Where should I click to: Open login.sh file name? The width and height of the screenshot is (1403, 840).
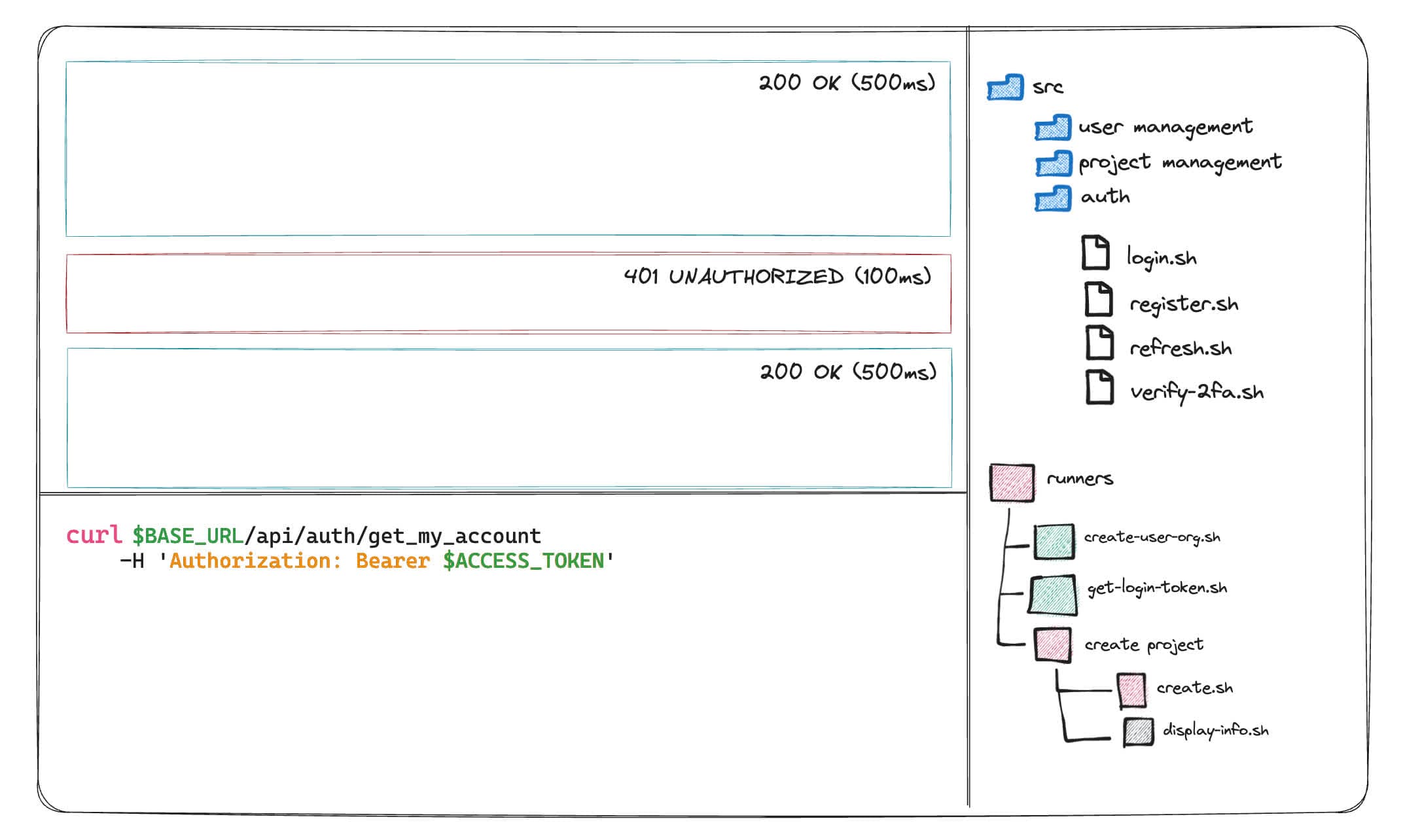pos(1162,257)
